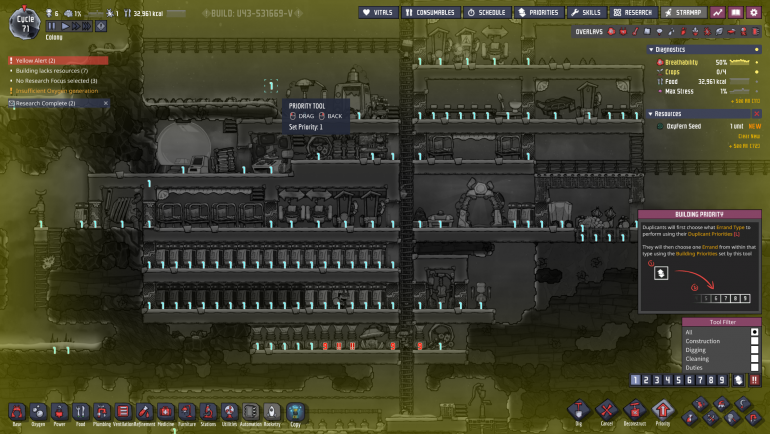
Task: Toggle the priority diagram display button
Action: pos(739,380)
